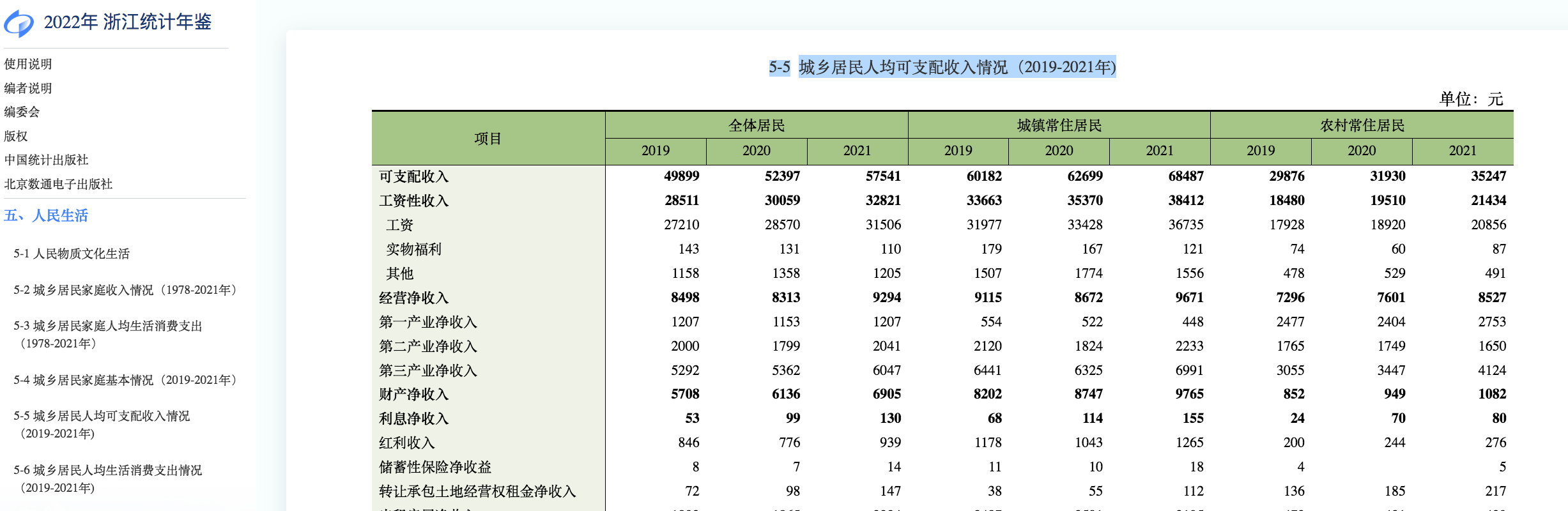Click the value 31977 in 工资 row
1568x511 pixels.
(x=984, y=225)
